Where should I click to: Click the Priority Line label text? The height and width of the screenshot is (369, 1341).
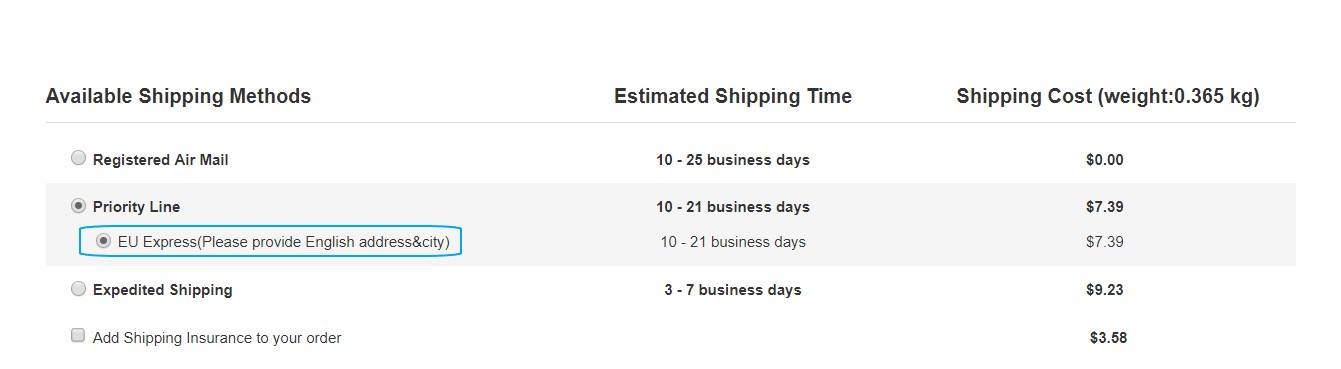click(137, 207)
